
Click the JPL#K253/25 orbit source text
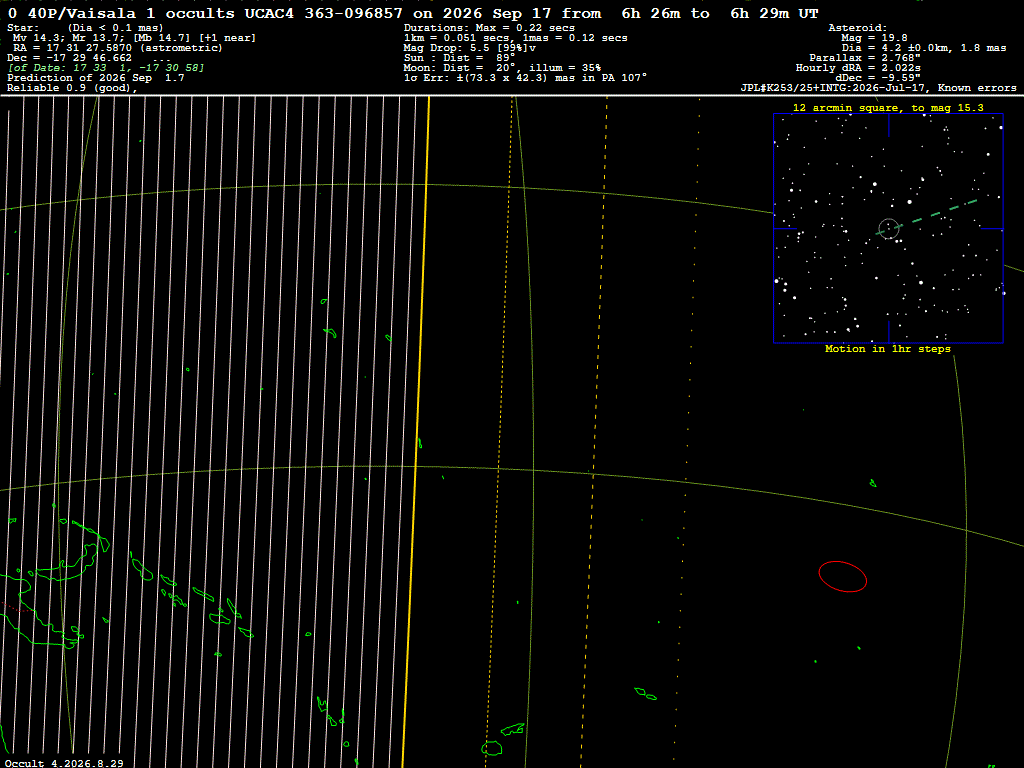coord(878,88)
